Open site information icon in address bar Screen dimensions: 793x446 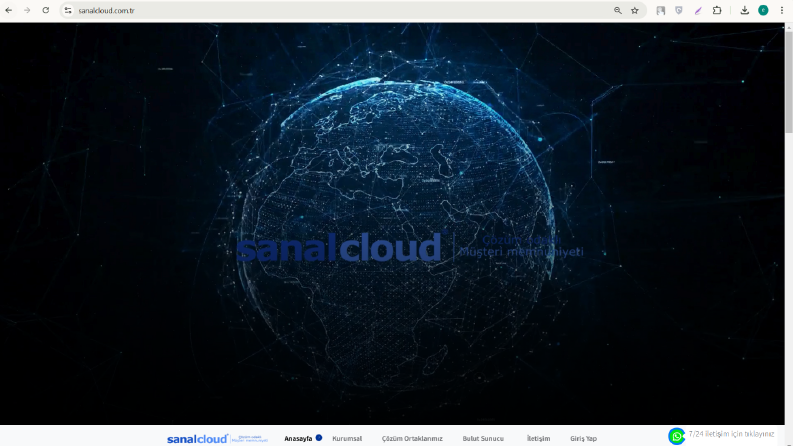tap(68, 10)
